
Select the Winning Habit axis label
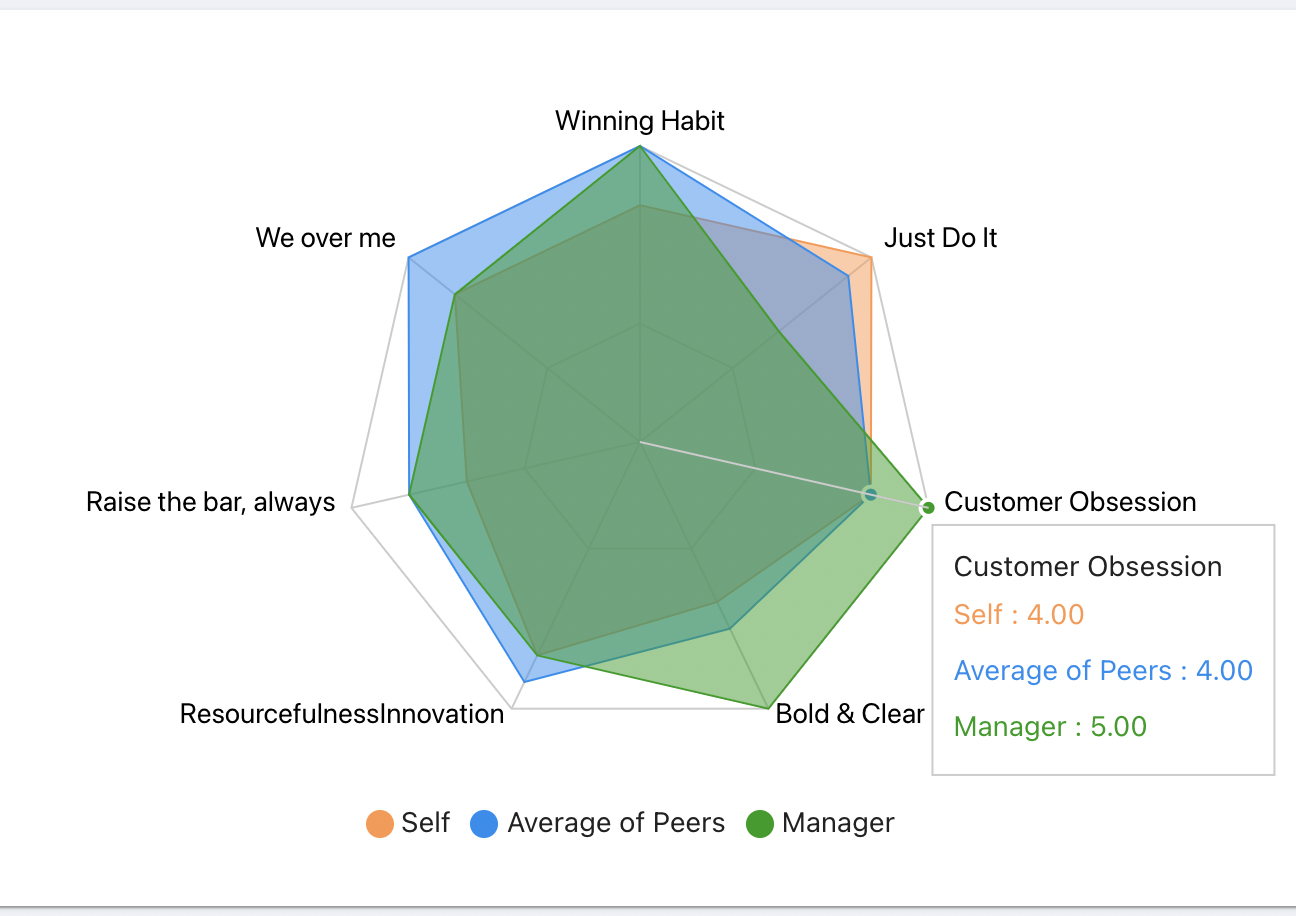click(x=640, y=121)
